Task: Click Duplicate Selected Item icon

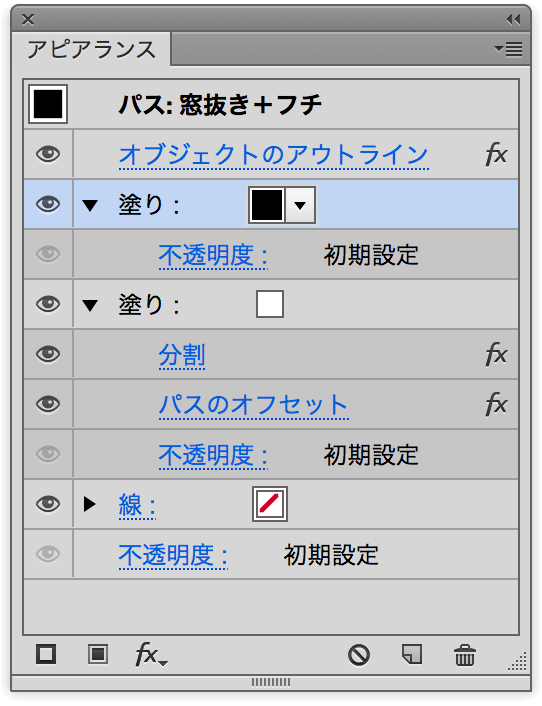Action: [x=412, y=654]
